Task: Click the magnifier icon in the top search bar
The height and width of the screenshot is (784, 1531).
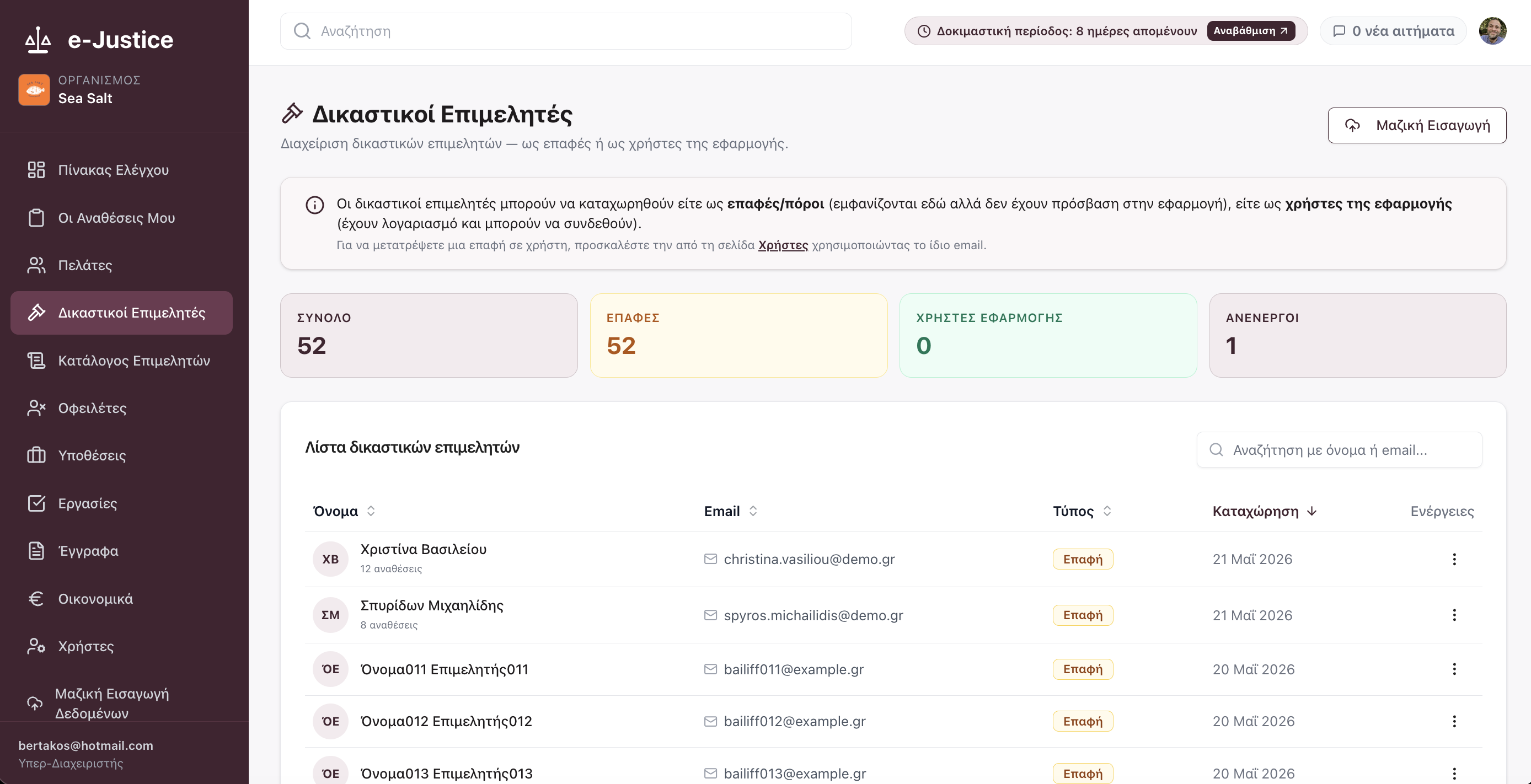Action: click(x=302, y=31)
